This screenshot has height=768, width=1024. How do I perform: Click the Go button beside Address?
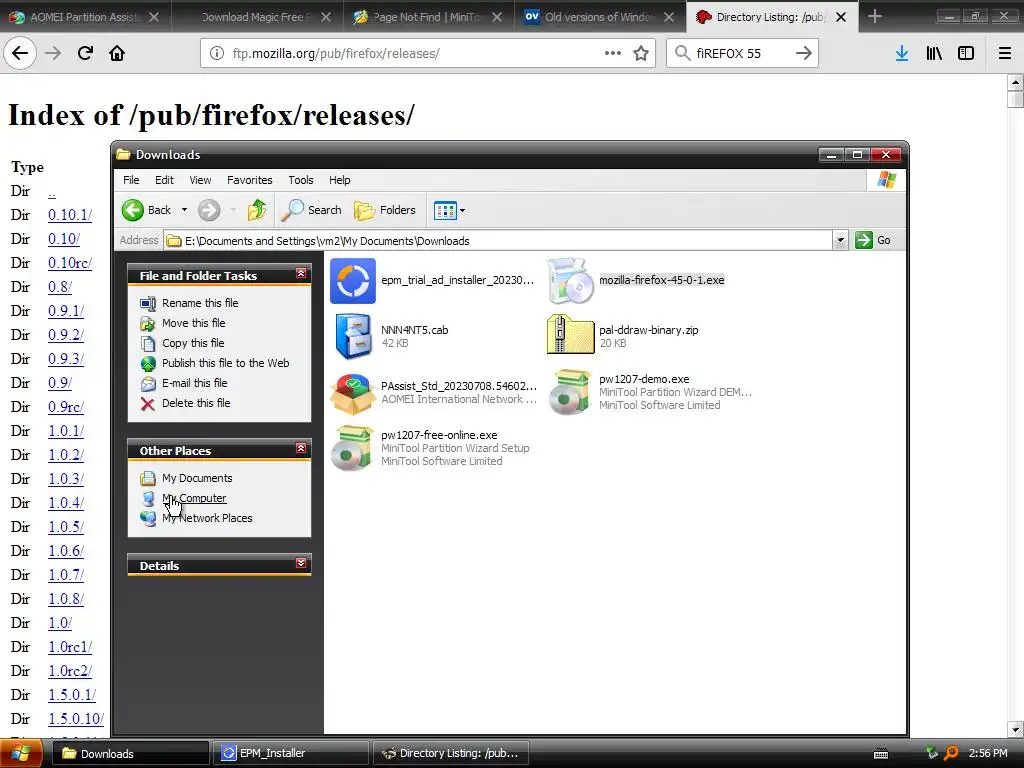pos(872,240)
